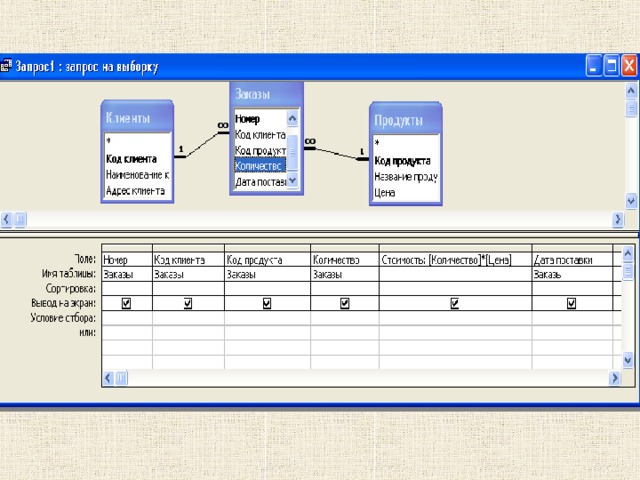Click left arrow of table pane horizontal scrollbar
This screenshot has width=640, height=480.
click(x=6, y=220)
